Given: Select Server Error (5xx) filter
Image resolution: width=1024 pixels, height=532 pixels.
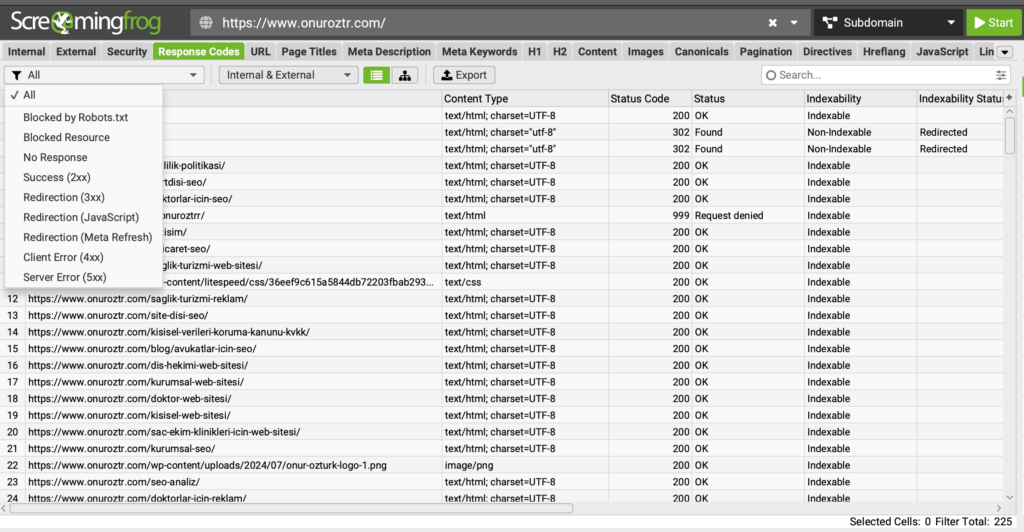Looking at the screenshot, I should (64, 277).
